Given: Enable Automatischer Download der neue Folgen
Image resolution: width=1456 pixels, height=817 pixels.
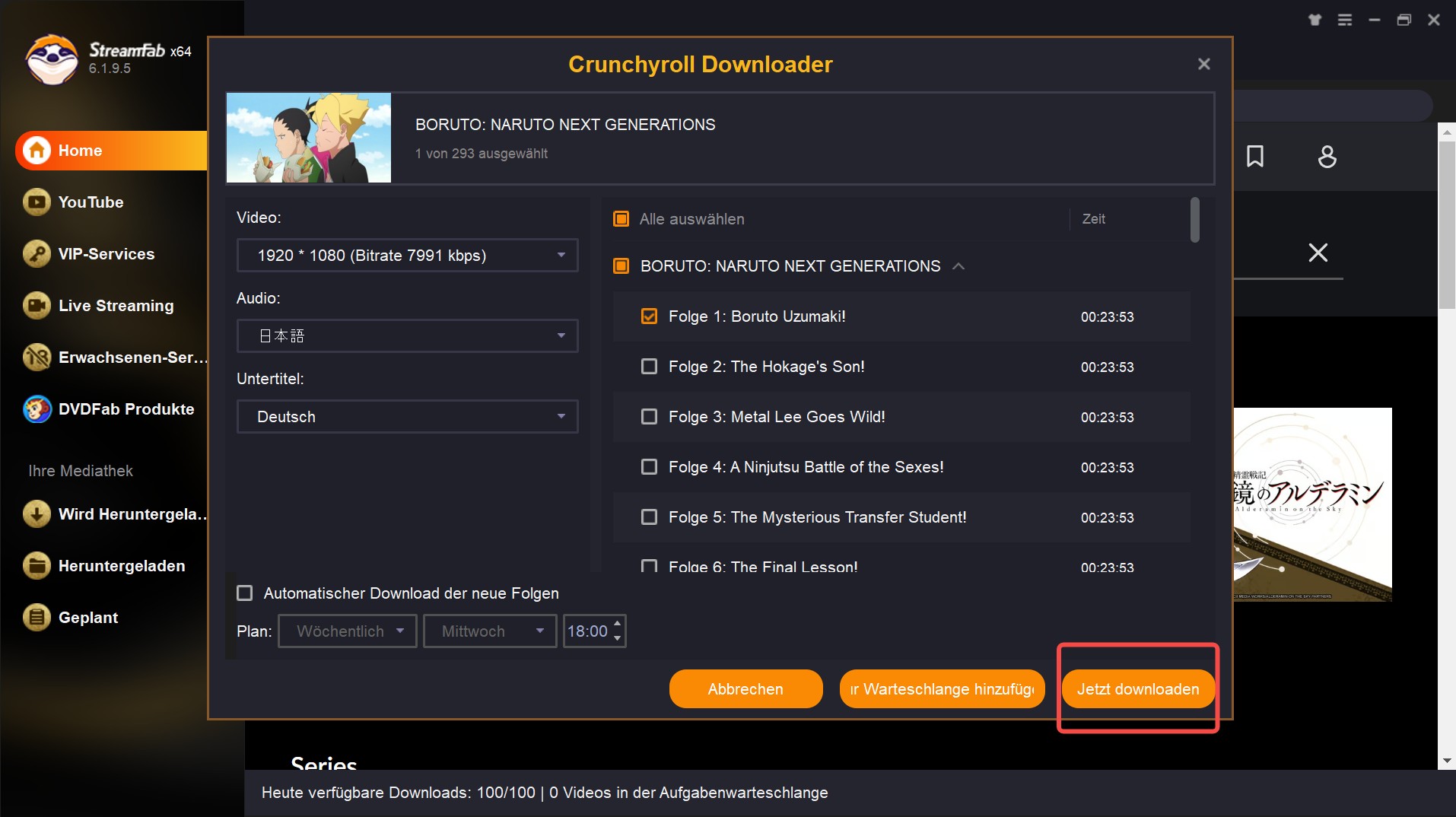Looking at the screenshot, I should [x=244, y=593].
